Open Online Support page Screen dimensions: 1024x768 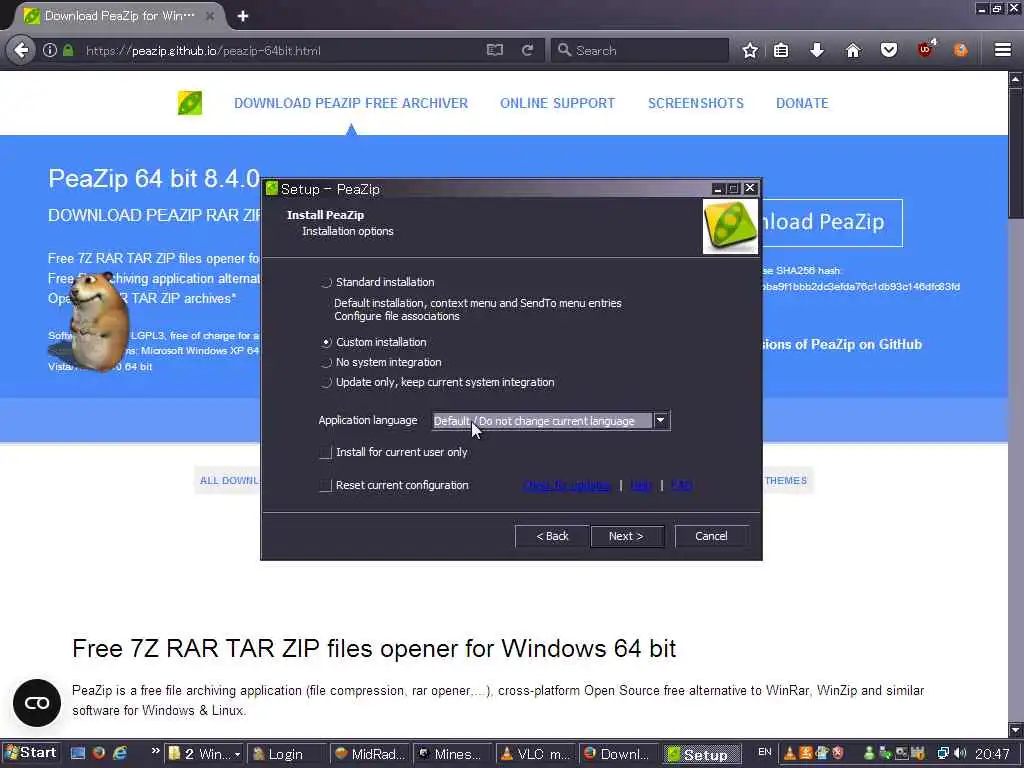click(557, 103)
